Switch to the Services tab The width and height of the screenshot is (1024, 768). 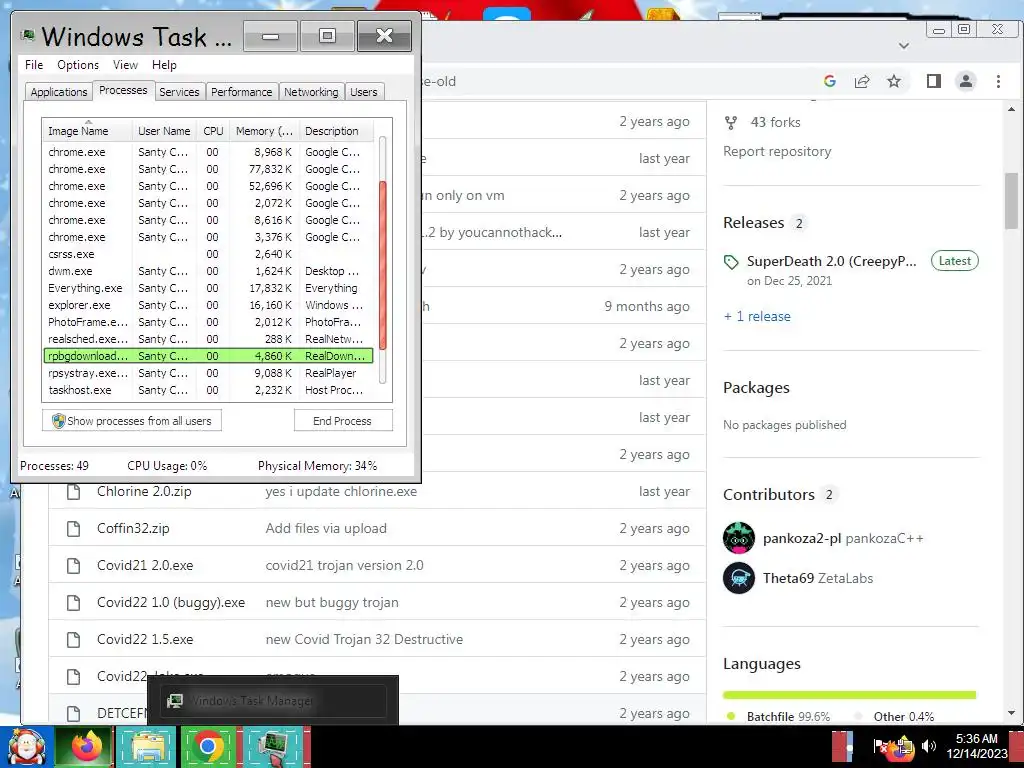179,92
